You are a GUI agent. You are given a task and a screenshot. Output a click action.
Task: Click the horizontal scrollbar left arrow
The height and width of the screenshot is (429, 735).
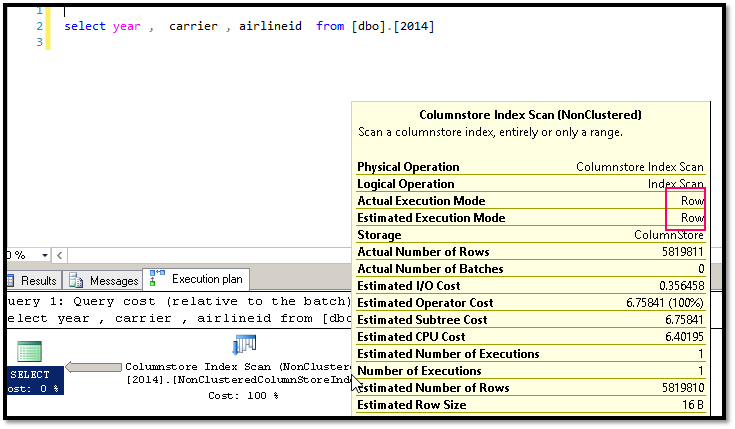(60, 256)
